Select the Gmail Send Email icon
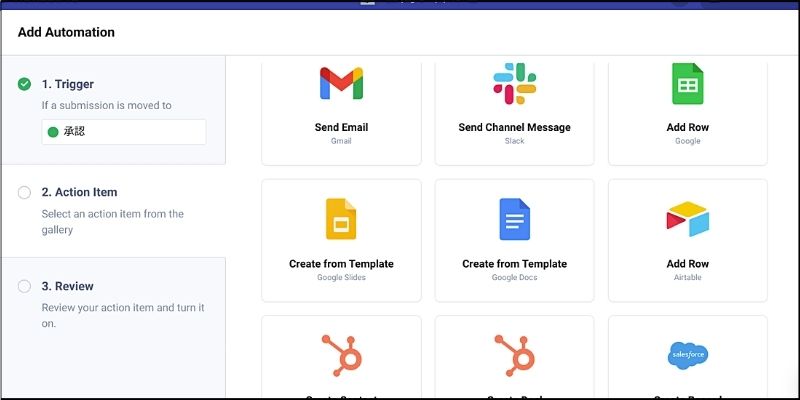This screenshot has width=800, height=400. [x=341, y=83]
